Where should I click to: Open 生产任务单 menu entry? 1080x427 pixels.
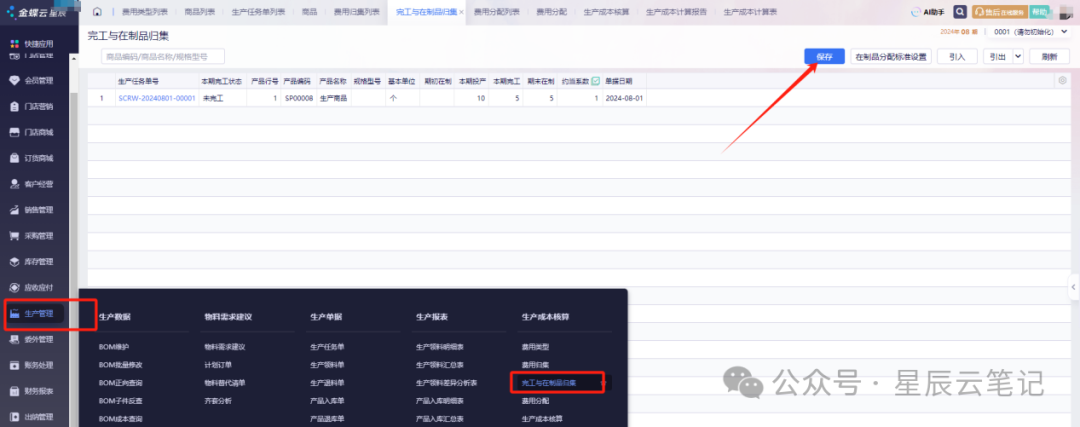327,347
